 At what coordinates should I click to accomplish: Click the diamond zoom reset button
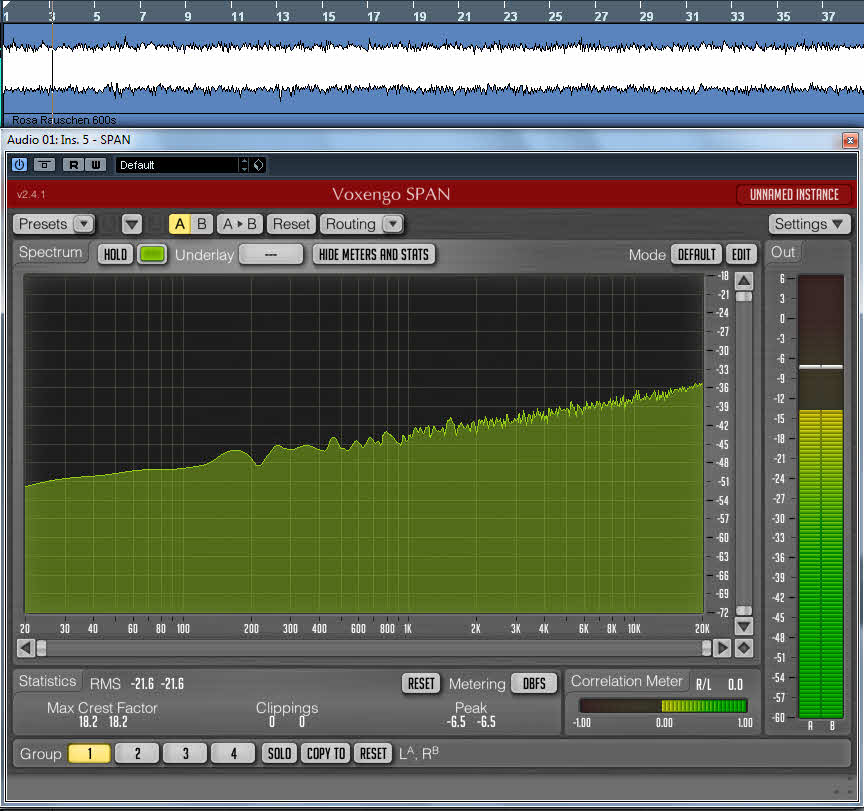tap(744, 648)
